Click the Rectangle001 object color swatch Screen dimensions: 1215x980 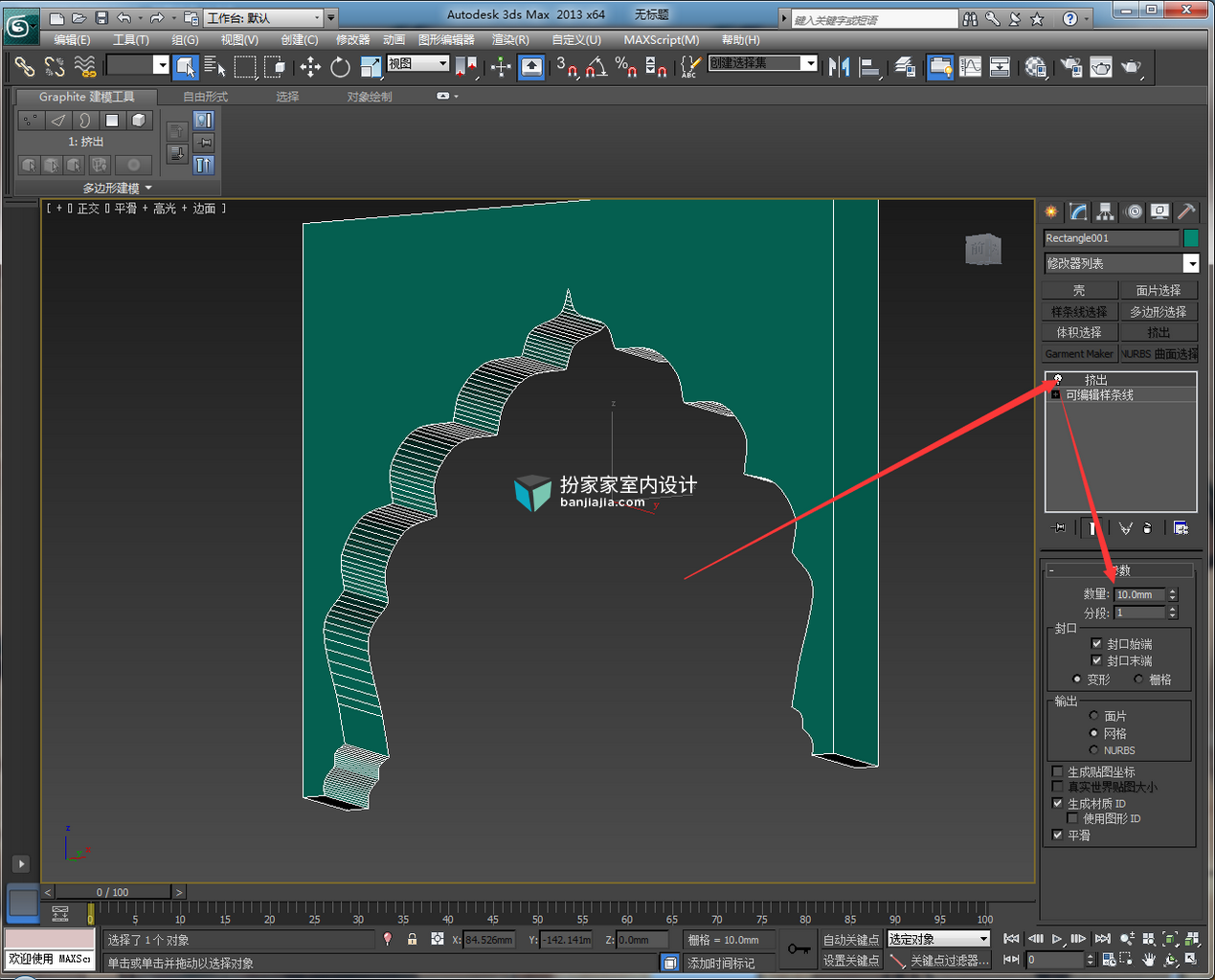click(x=1191, y=237)
